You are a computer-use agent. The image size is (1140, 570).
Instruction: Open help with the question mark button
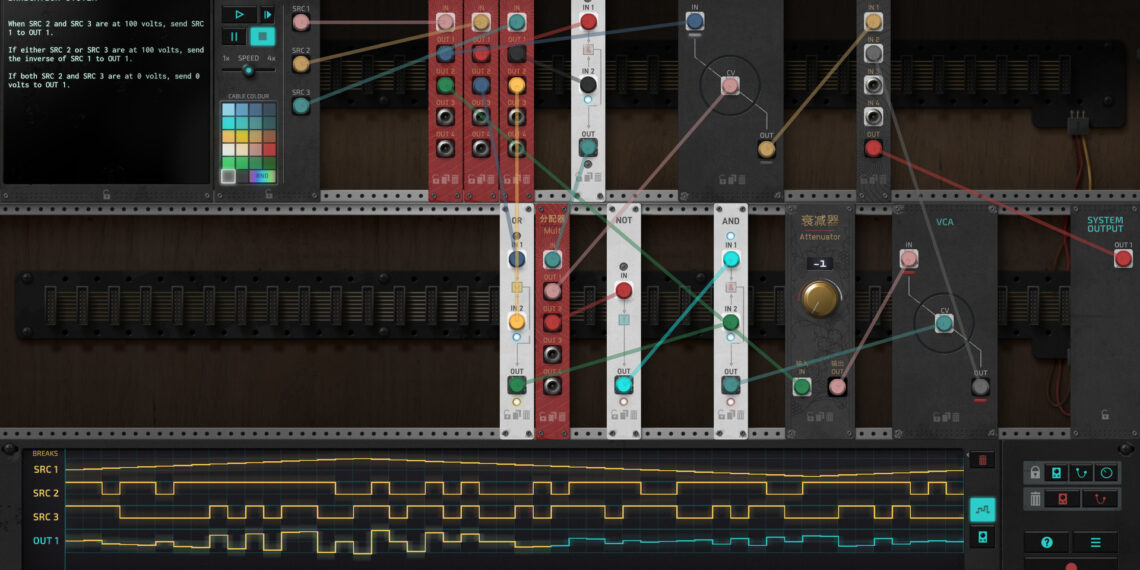click(1047, 542)
